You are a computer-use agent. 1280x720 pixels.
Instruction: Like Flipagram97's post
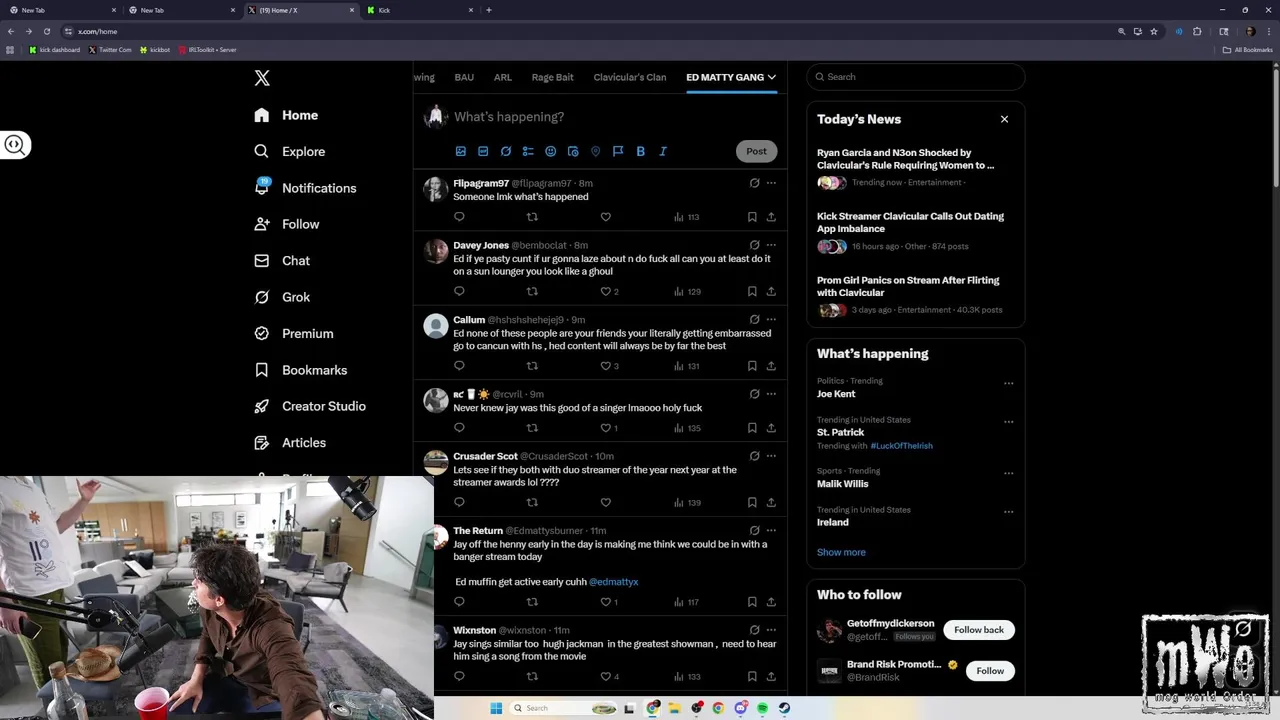point(605,217)
